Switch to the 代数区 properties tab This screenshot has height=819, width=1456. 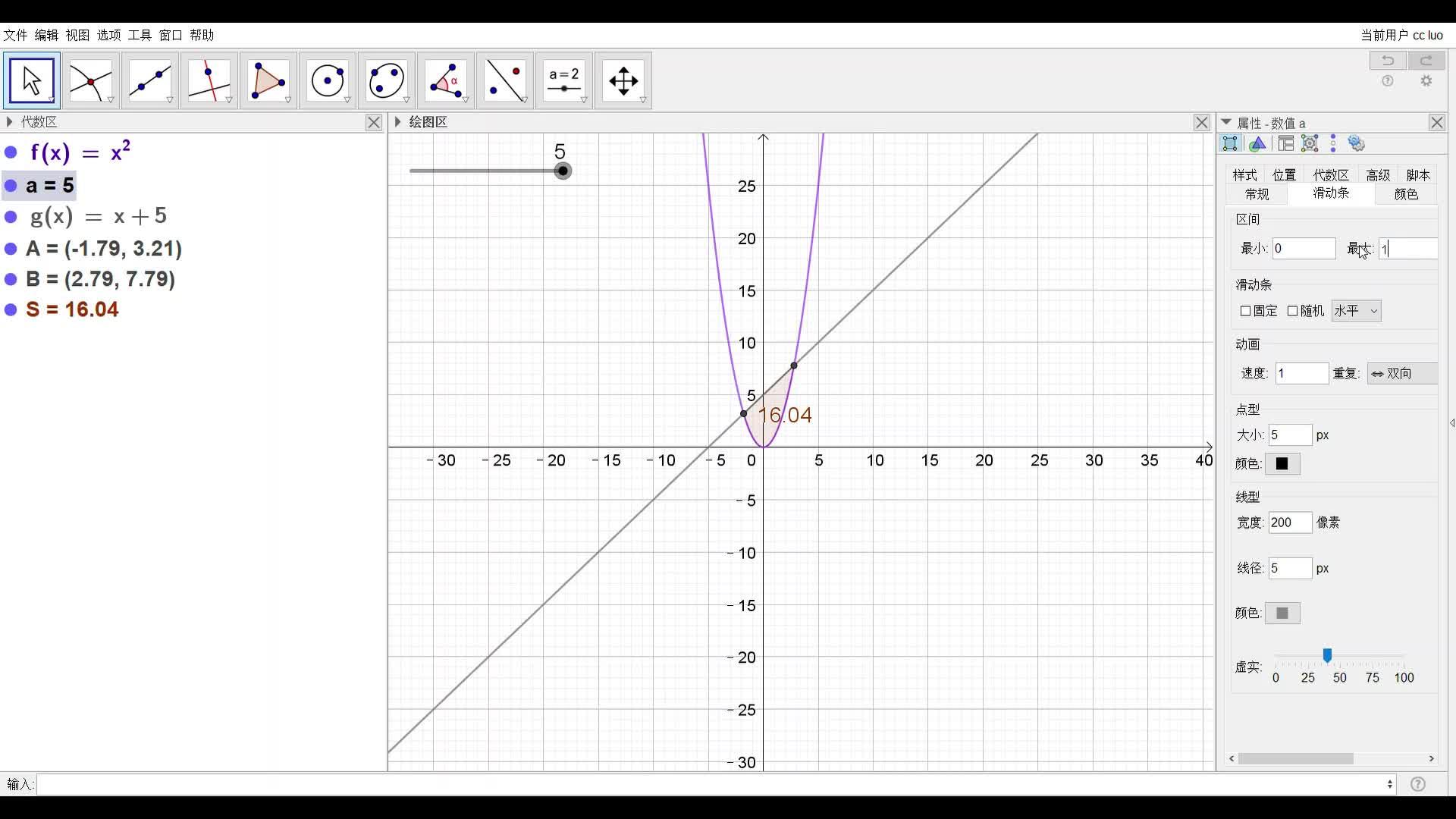1331,175
